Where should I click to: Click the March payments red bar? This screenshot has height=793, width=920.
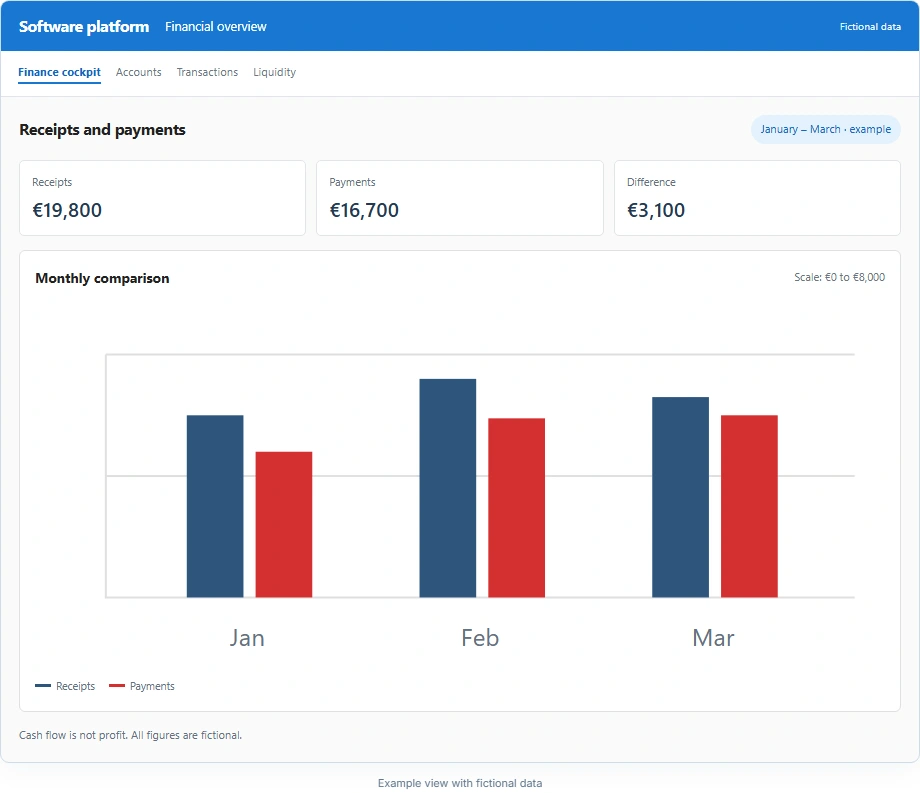(749, 506)
